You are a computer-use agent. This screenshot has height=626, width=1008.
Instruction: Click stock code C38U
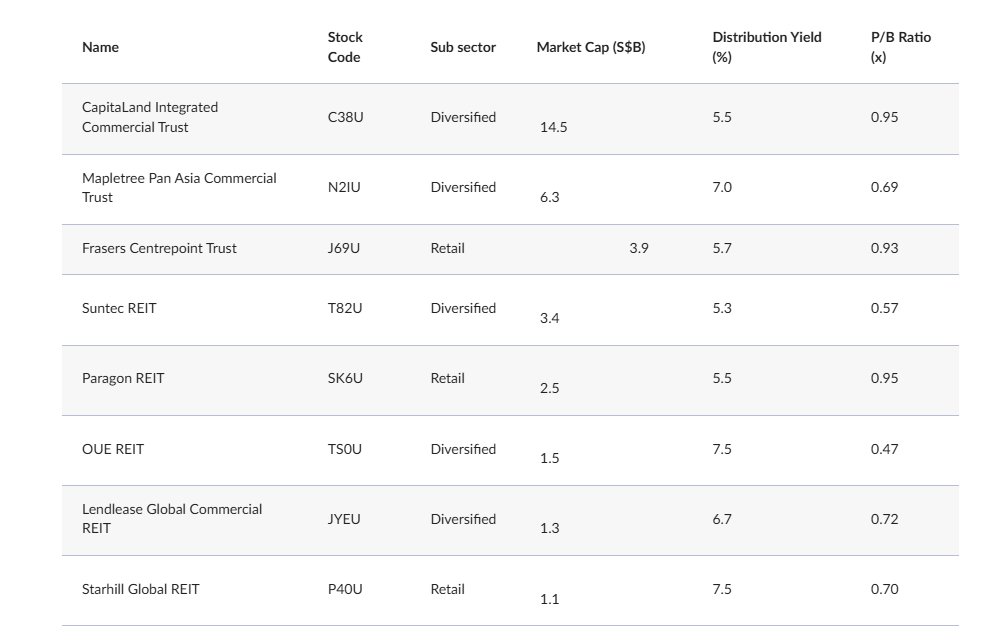pyautogui.click(x=345, y=117)
